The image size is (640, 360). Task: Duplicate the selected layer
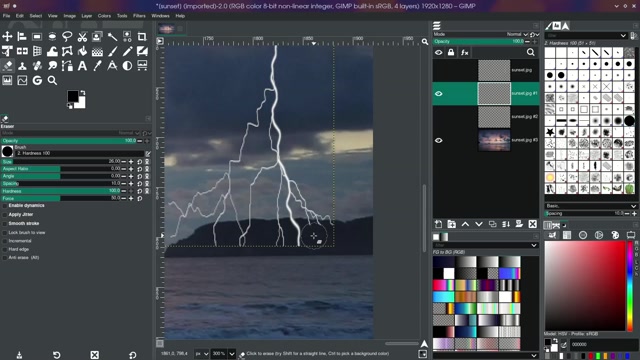493,224
